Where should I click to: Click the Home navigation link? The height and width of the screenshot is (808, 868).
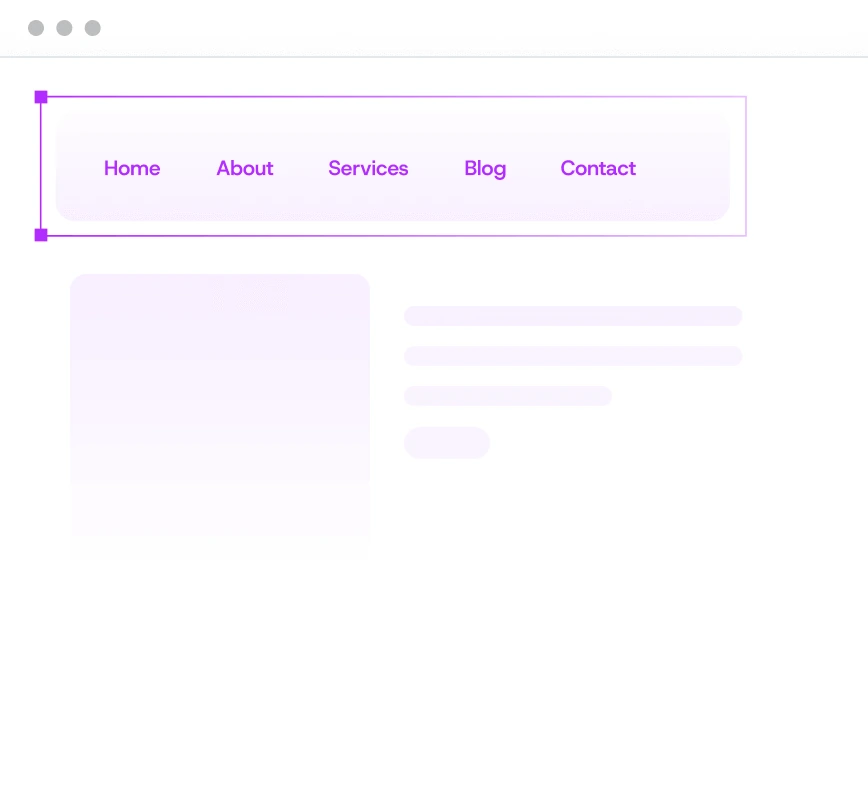pyautogui.click(x=132, y=168)
